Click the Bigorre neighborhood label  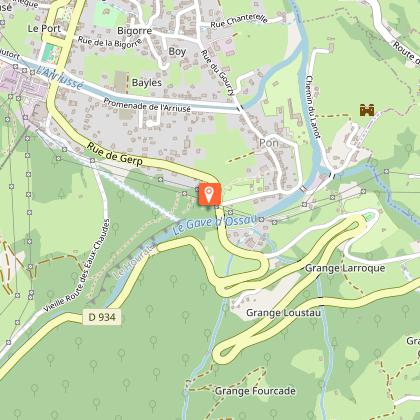pyautogui.click(x=134, y=31)
